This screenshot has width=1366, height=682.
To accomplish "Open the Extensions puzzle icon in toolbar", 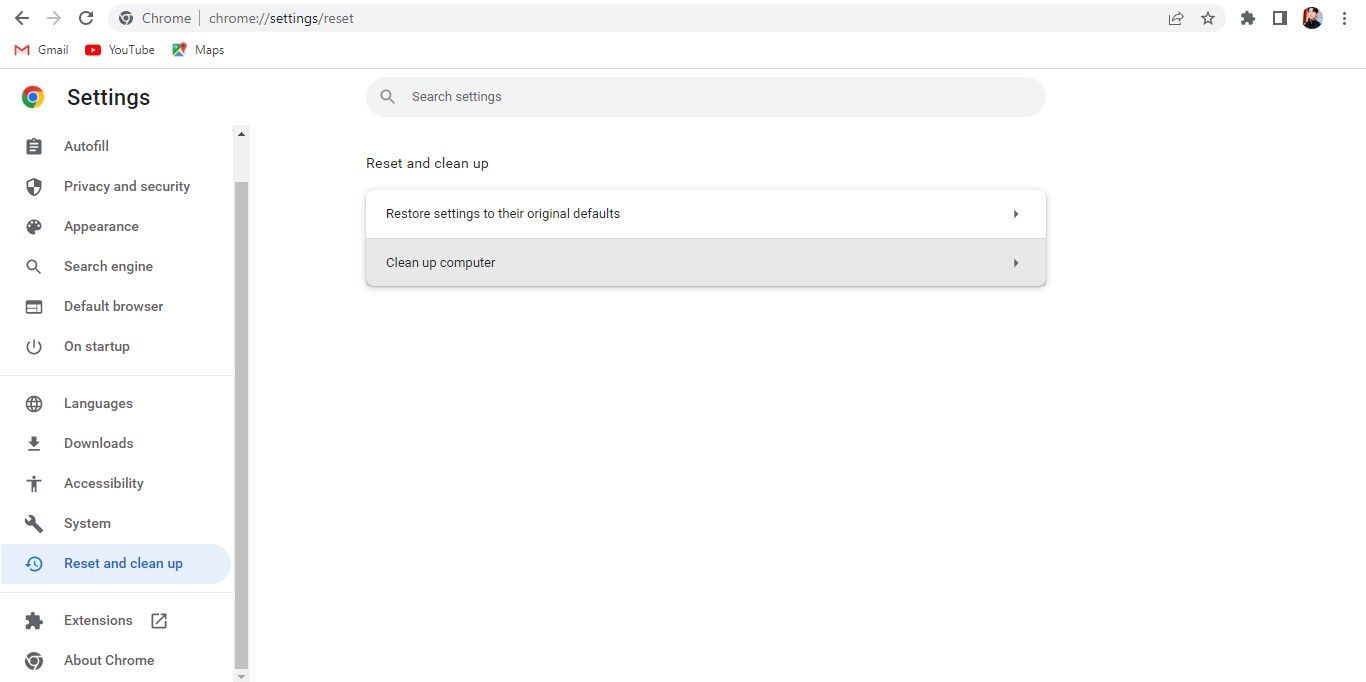I will (x=1247, y=18).
